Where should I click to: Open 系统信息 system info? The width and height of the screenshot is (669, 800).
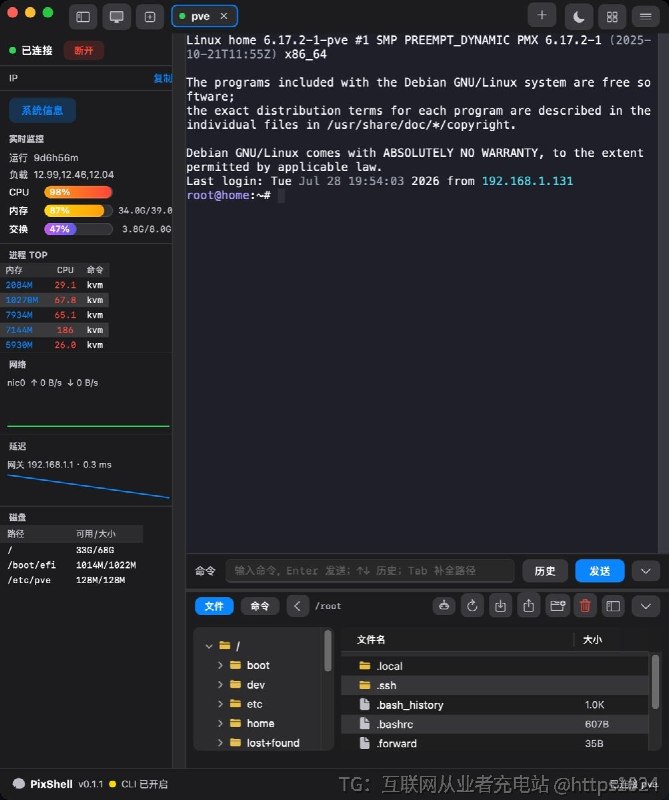[42, 110]
